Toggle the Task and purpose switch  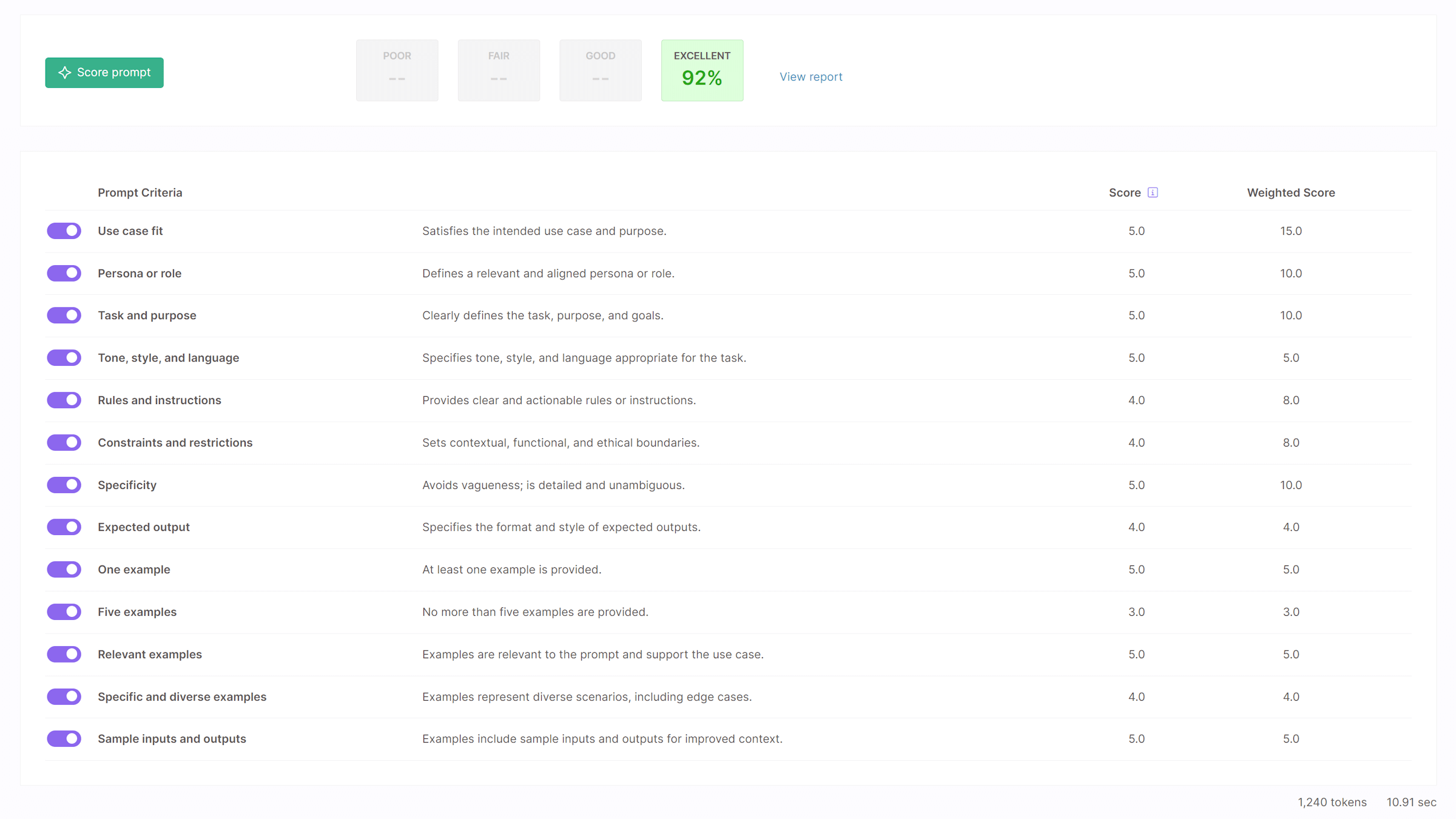(64, 315)
